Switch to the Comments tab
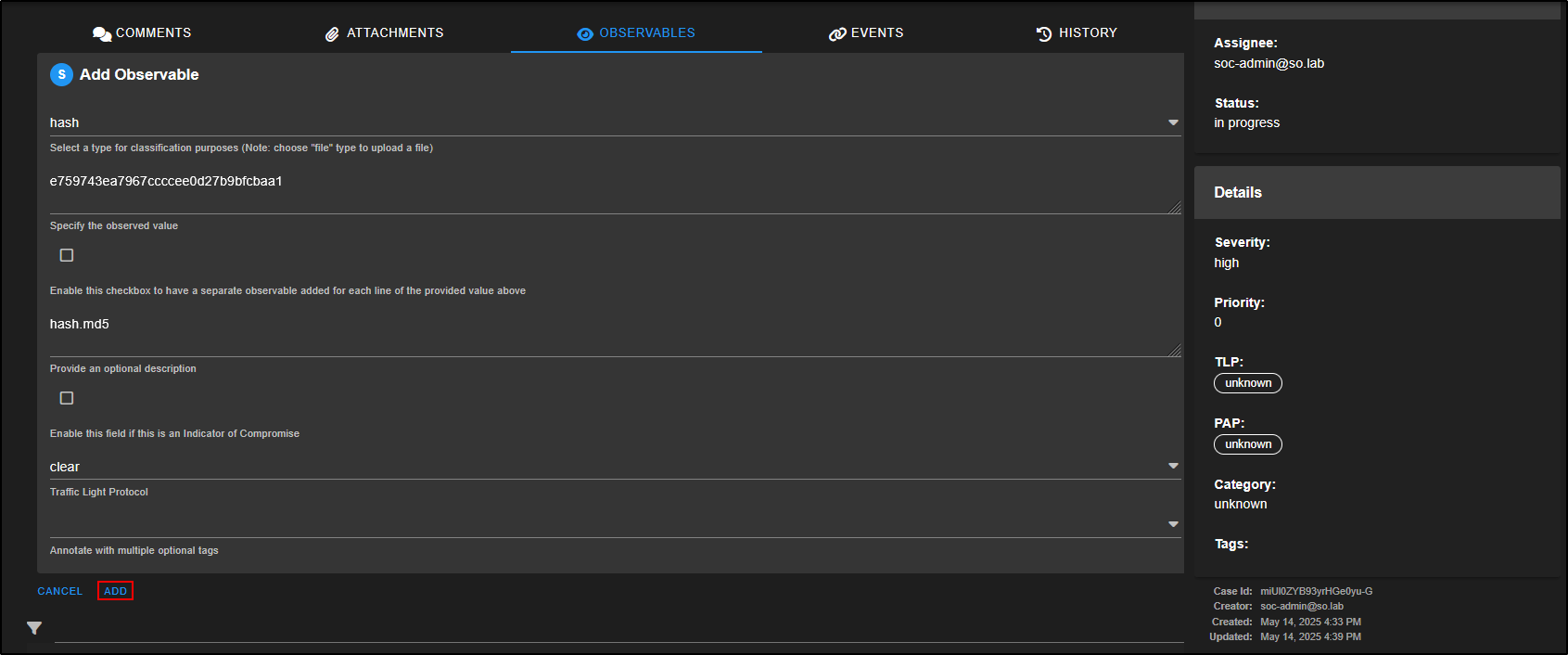 coord(153,32)
